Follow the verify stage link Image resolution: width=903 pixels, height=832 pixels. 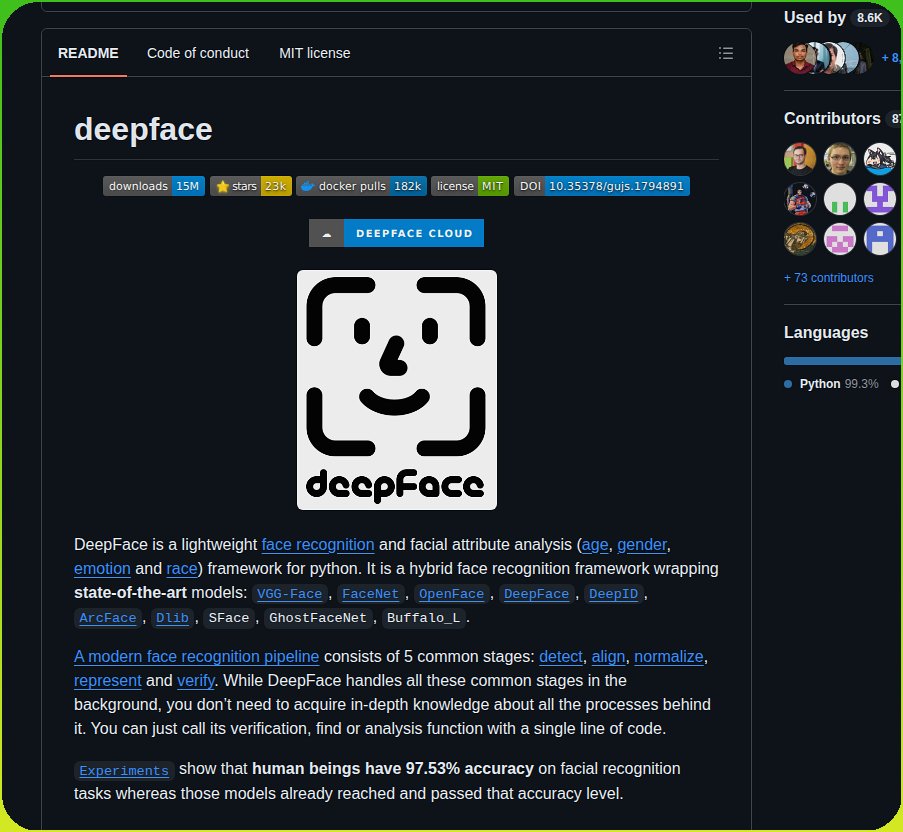tap(195, 681)
